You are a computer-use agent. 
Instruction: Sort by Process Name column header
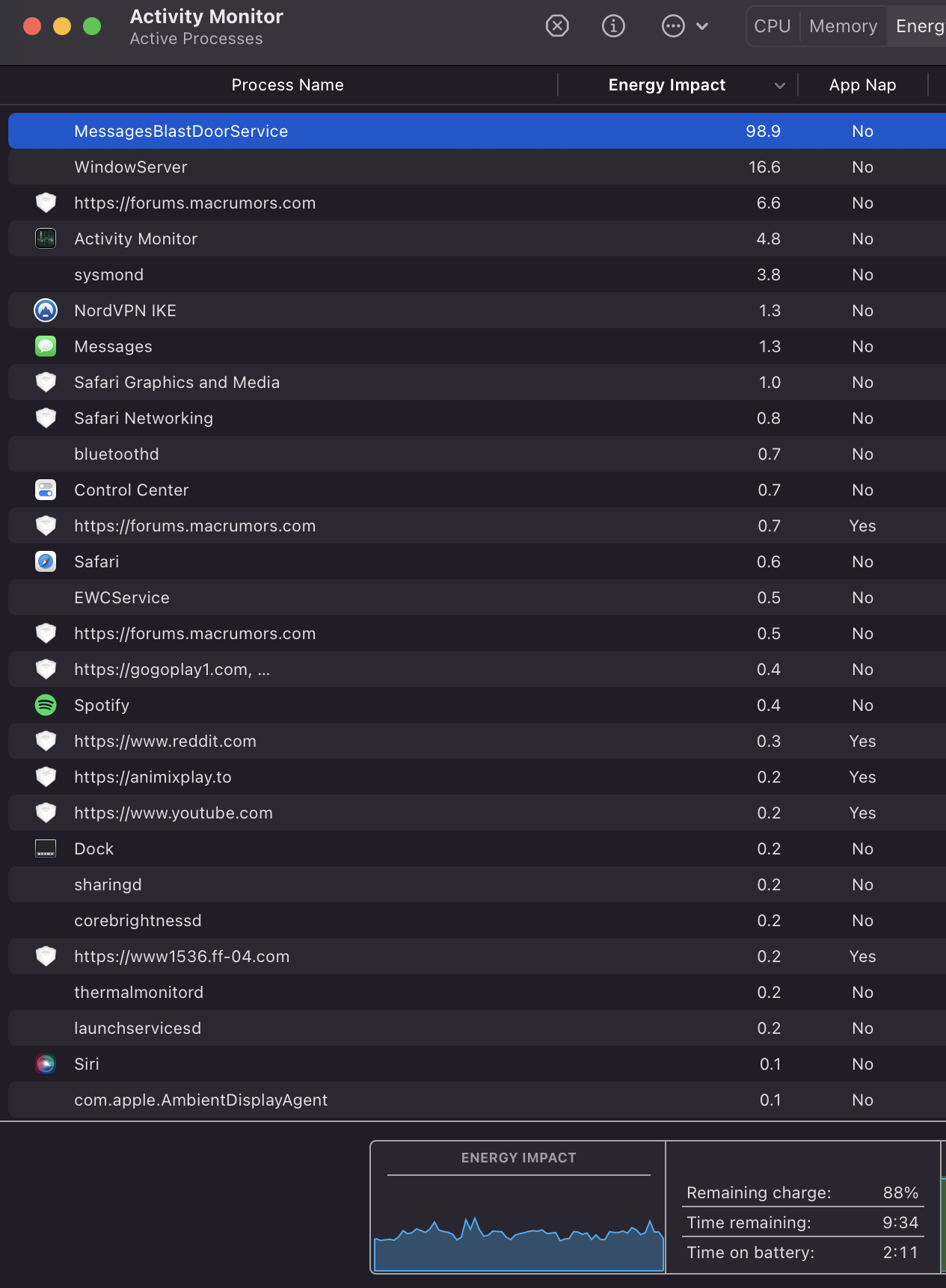[287, 85]
